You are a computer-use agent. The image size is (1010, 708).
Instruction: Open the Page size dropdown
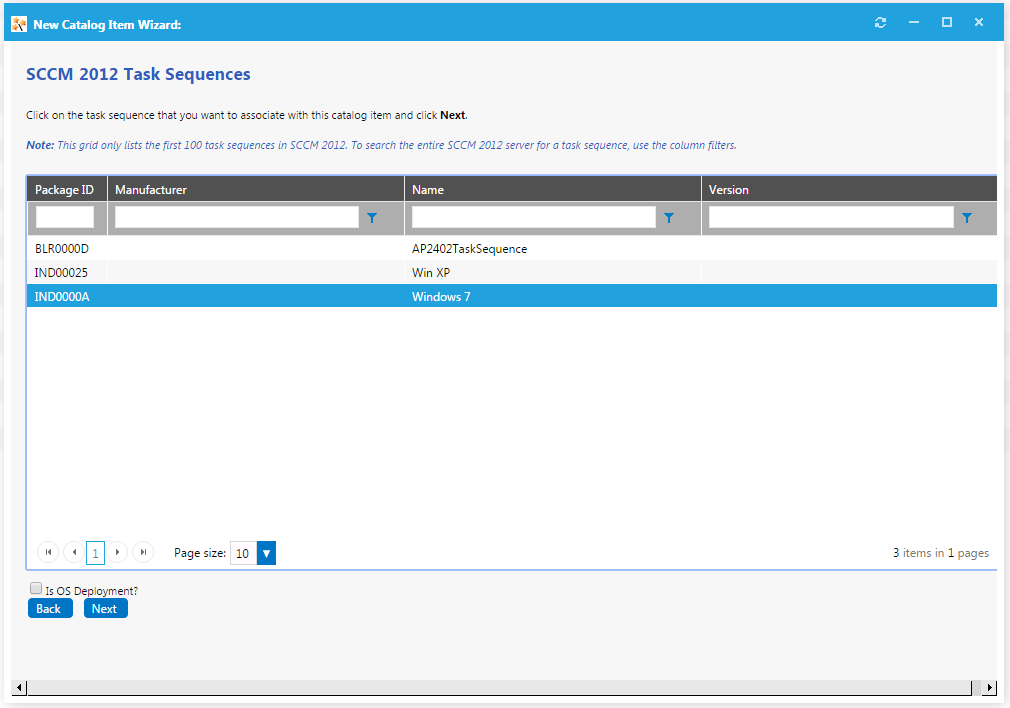(x=266, y=553)
